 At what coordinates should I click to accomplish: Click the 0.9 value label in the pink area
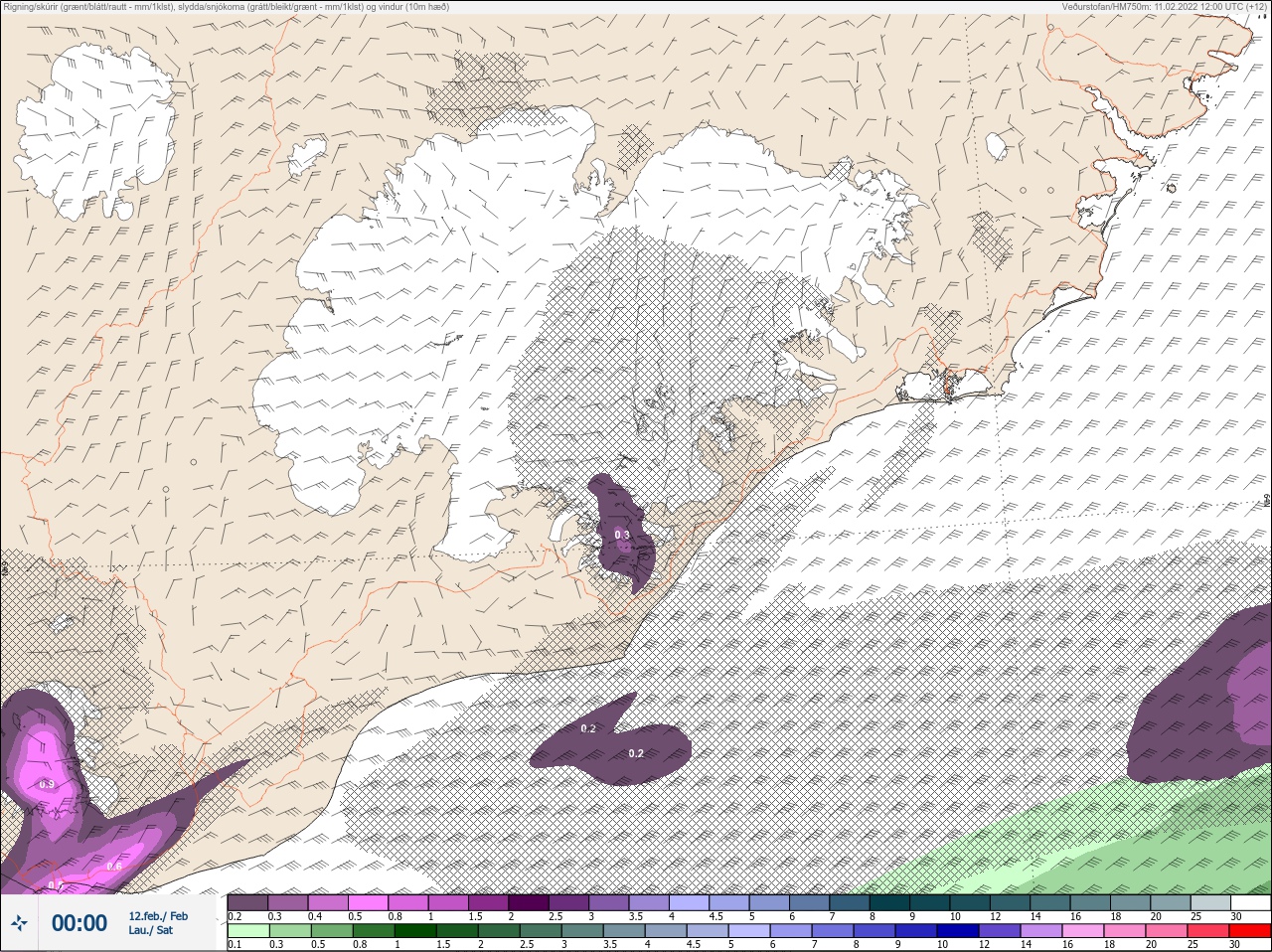(x=47, y=785)
